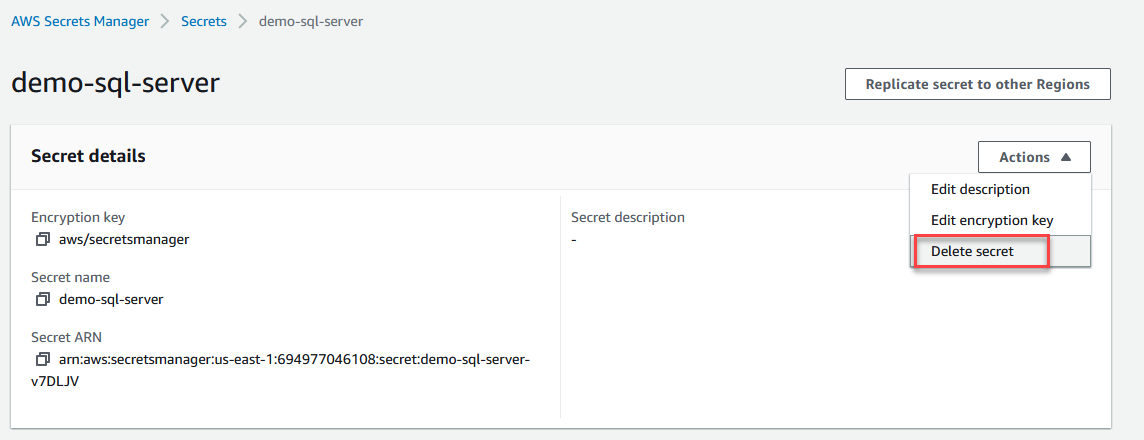The height and width of the screenshot is (440, 1144).
Task: Select the aws/secretsmanager key value text
Action: (x=124, y=239)
